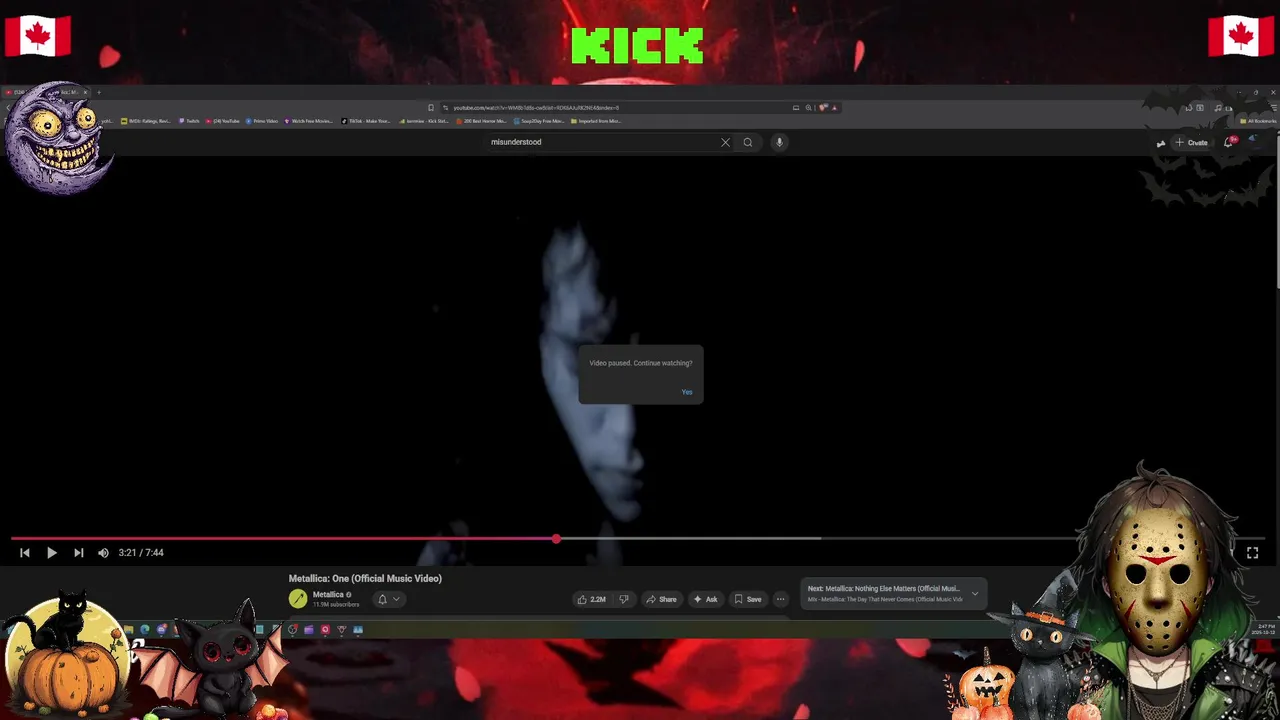Open the Prime Video bookmark
The image size is (1280, 720).
coord(262,121)
